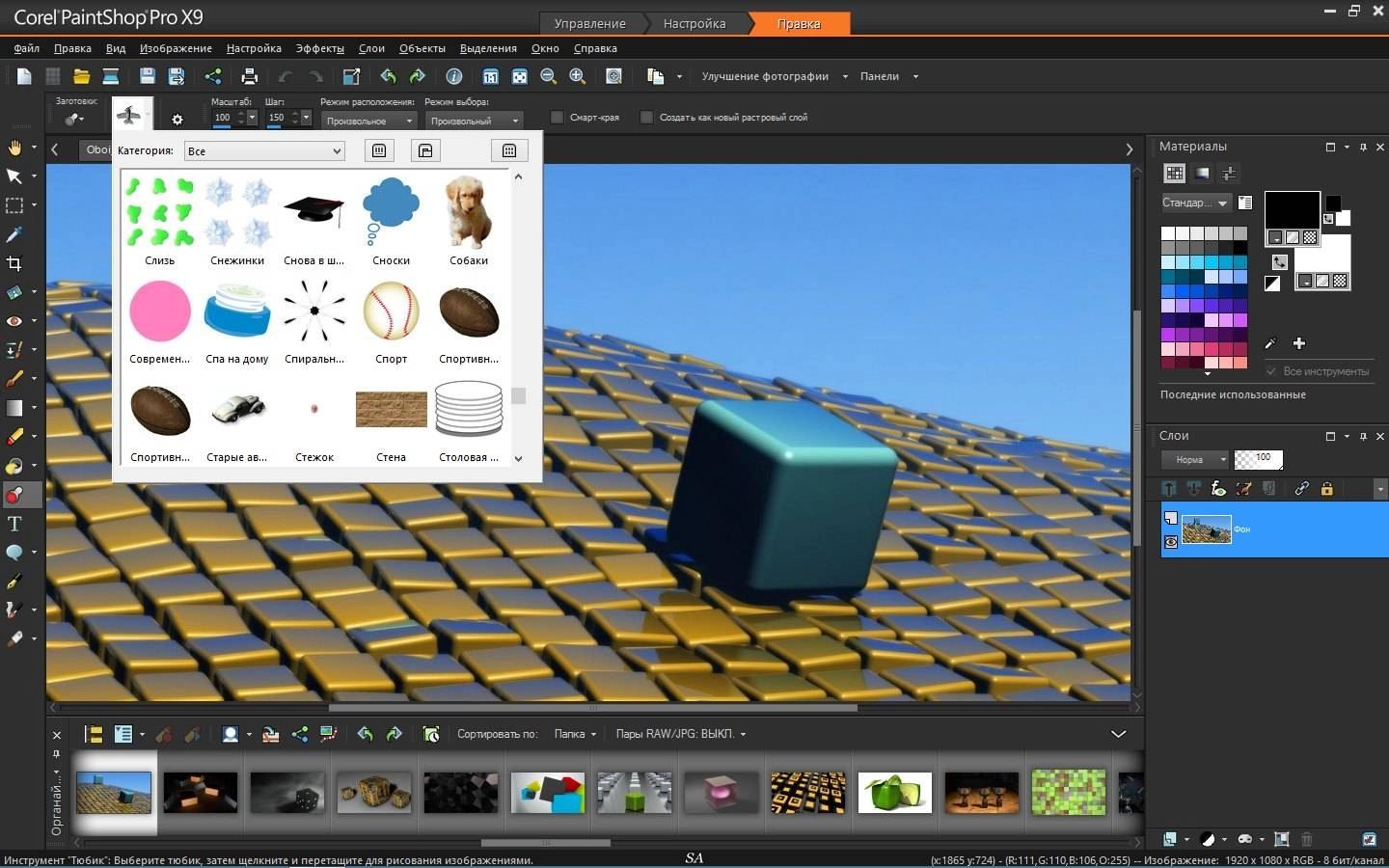Zoom in with magnifier plus icon
The width and height of the screenshot is (1389, 868).
[578, 76]
